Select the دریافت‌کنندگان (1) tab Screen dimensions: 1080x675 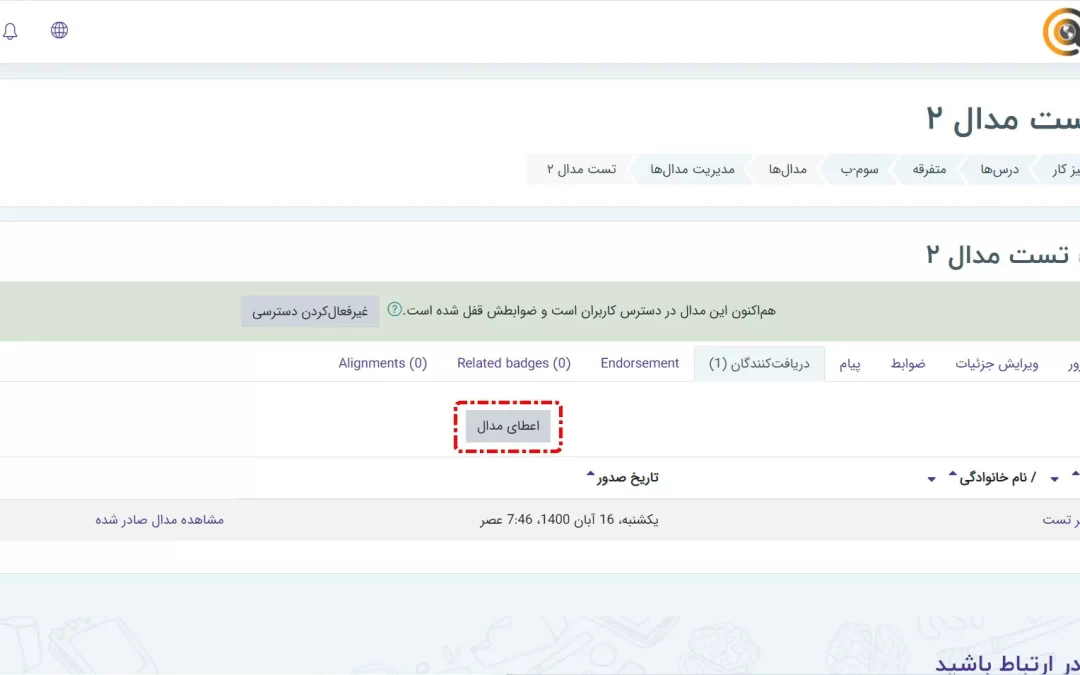[759, 364]
